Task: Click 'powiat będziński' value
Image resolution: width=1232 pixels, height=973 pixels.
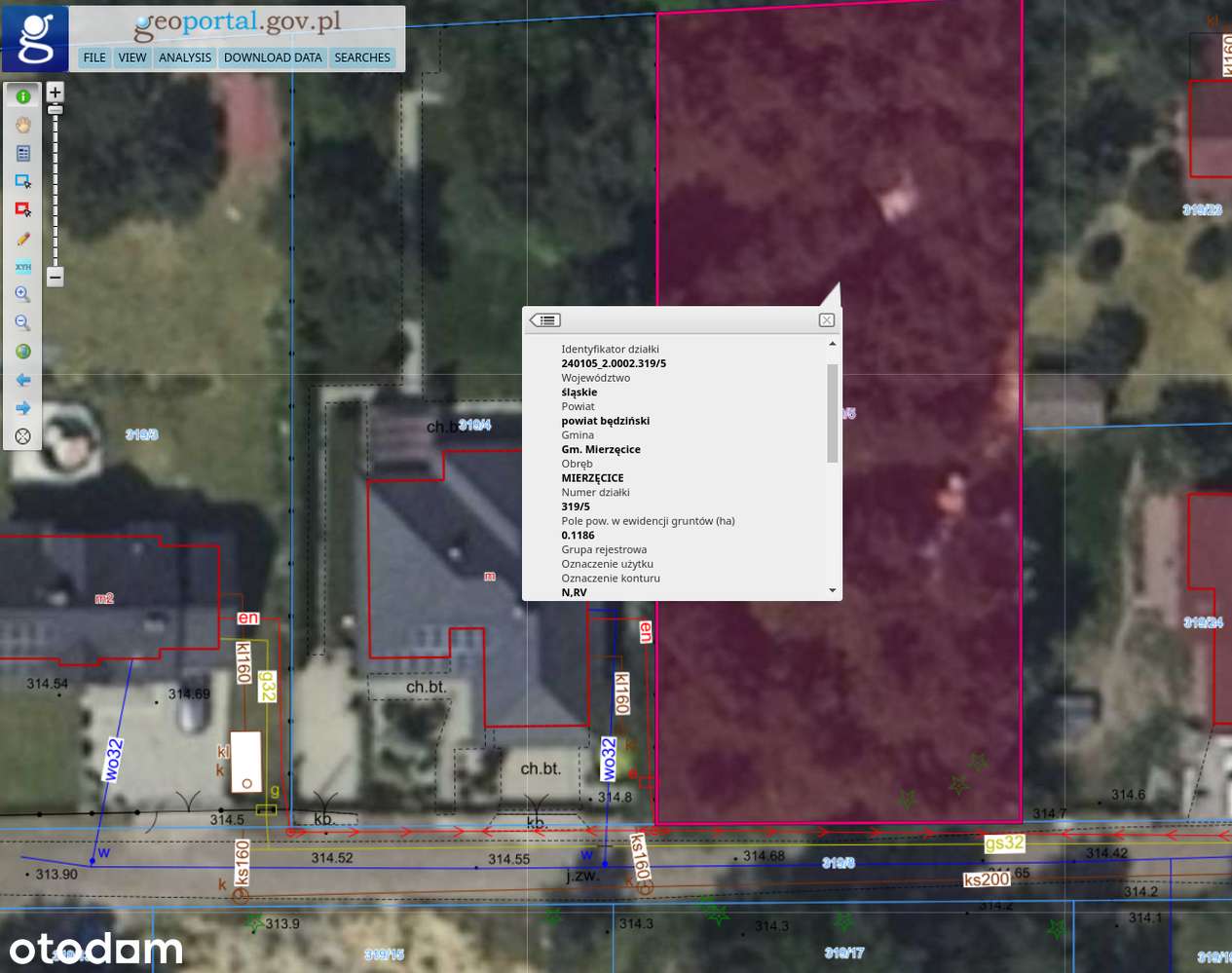Action: point(605,421)
